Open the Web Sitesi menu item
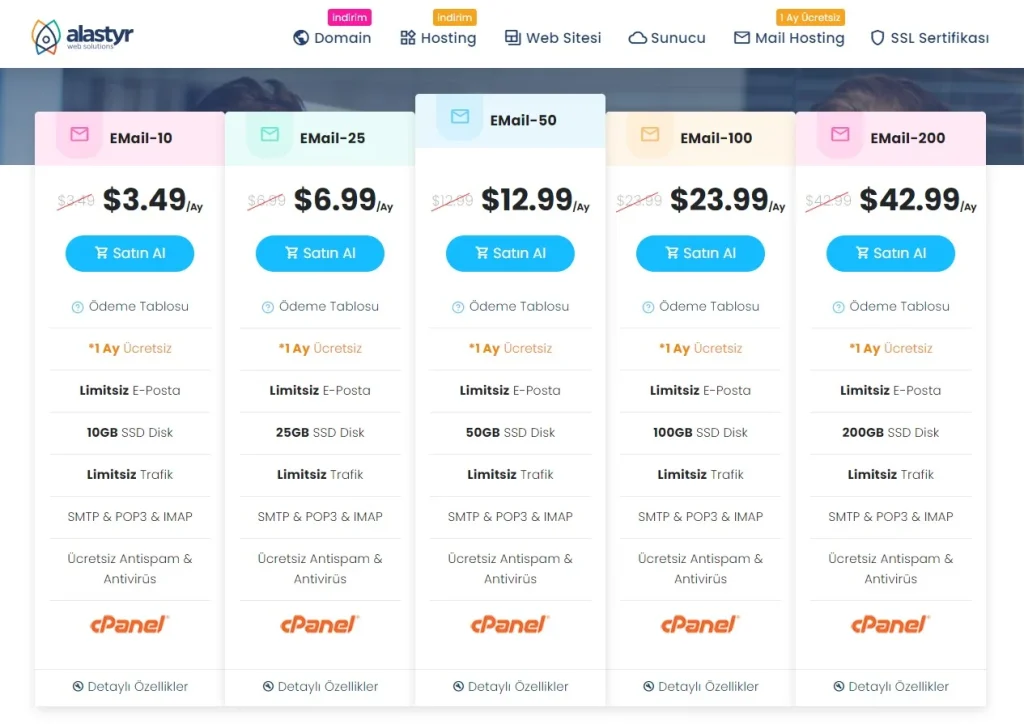 pos(553,38)
